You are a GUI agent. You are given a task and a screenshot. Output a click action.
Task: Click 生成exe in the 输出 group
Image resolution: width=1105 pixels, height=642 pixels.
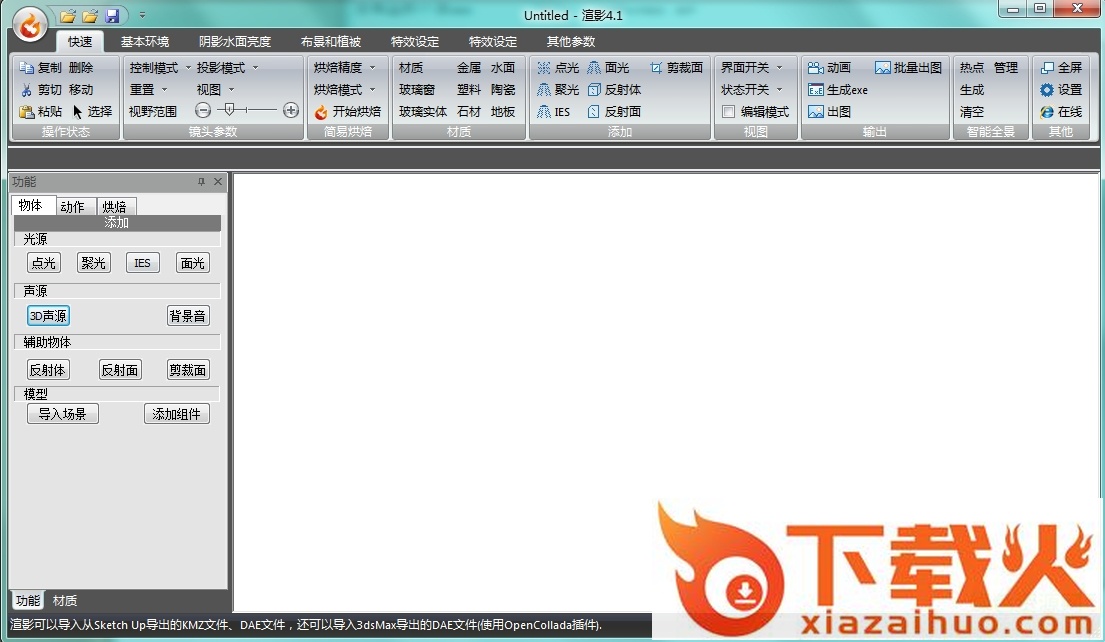pos(838,89)
